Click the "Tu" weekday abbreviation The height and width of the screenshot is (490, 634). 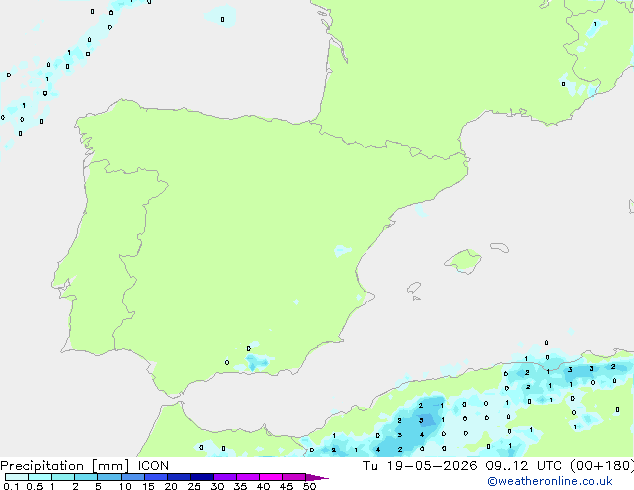tap(370, 466)
